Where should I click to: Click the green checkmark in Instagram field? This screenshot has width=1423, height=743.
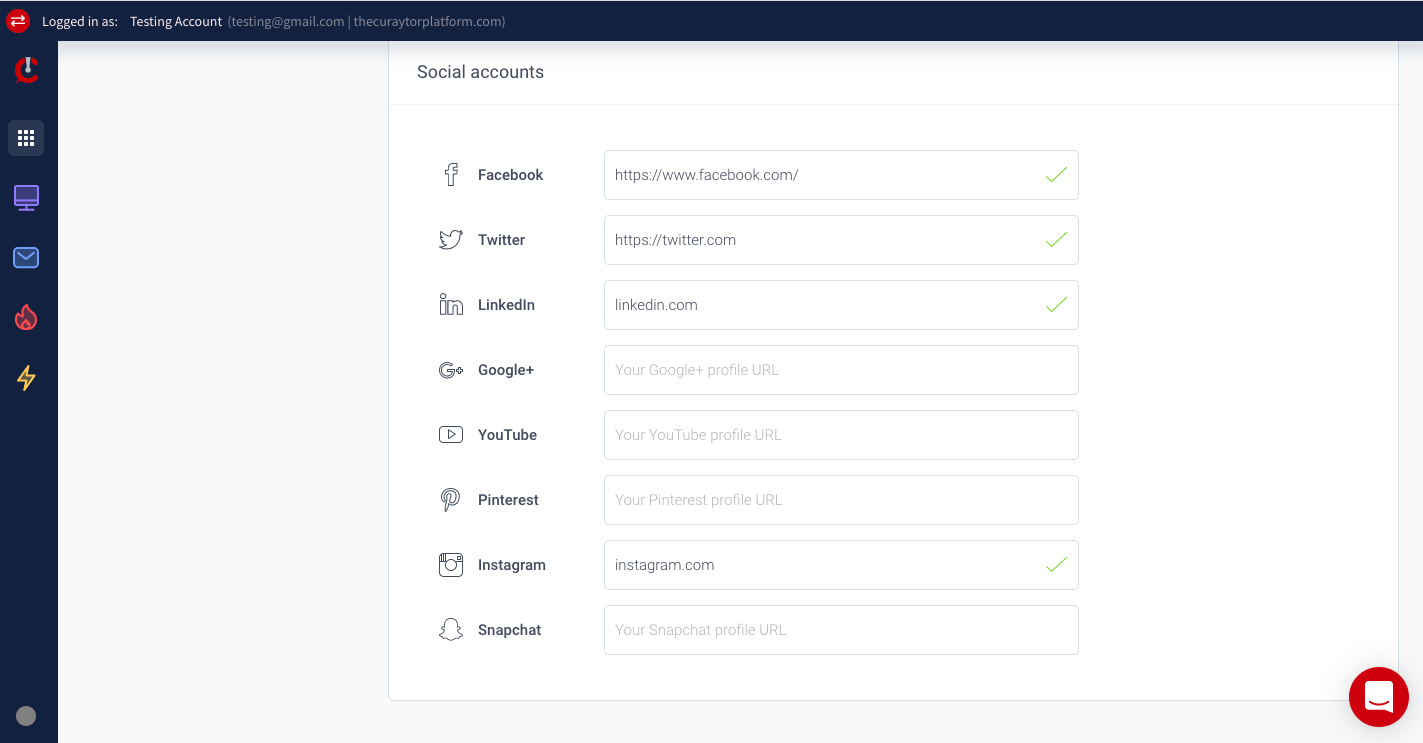tap(1056, 565)
